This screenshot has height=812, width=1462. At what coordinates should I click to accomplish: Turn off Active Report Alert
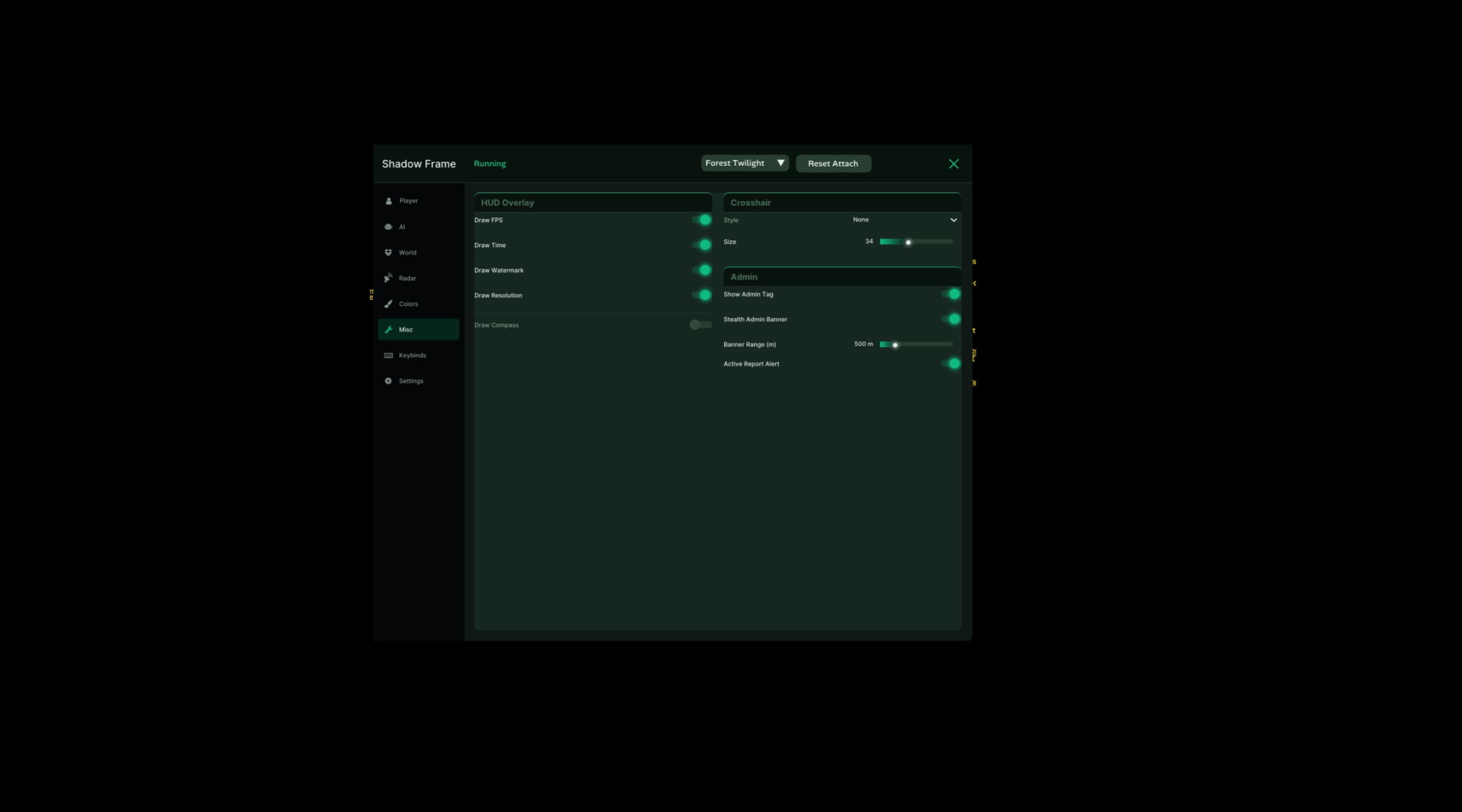tap(951, 364)
